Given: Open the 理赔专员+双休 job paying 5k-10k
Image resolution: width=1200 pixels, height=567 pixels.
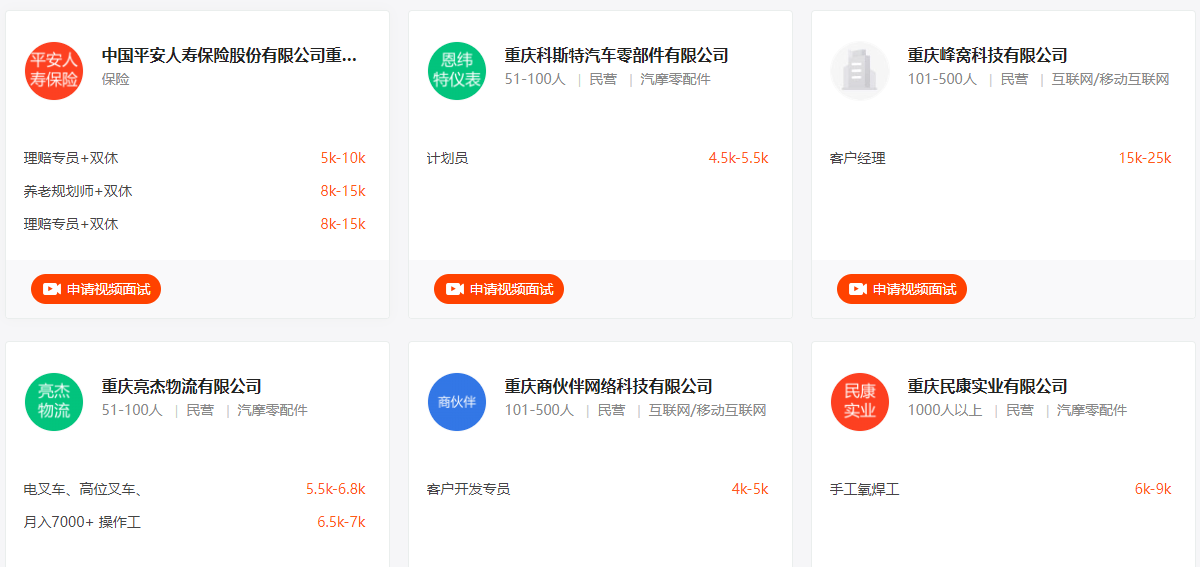Looking at the screenshot, I should click(71, 158).
